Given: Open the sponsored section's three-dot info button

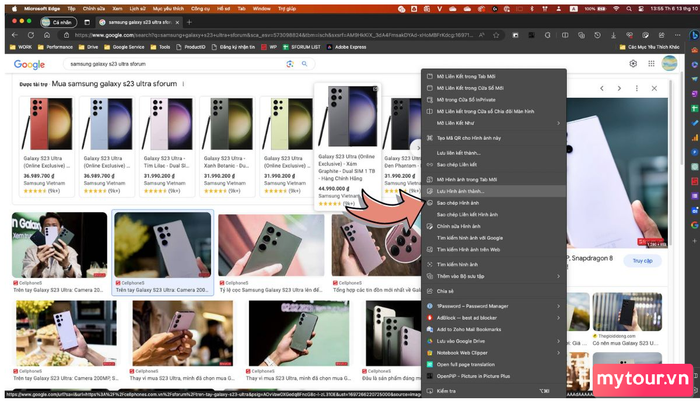Looking at the screenshot, I should tap(183, 84).
